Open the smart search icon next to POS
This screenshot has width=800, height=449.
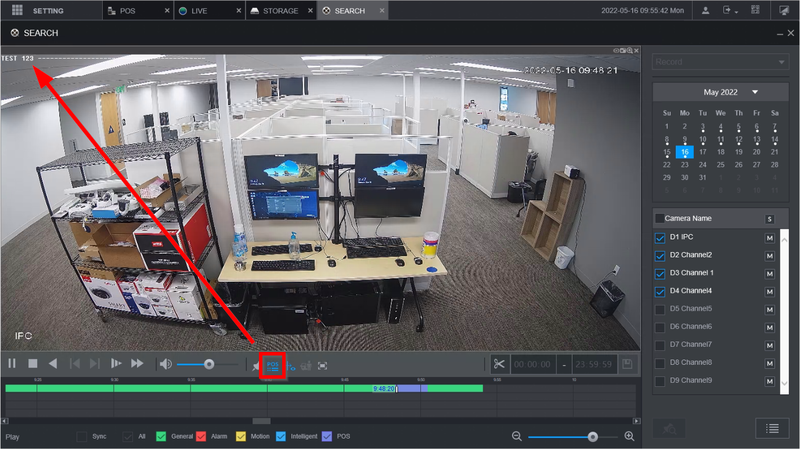[291, 366]
